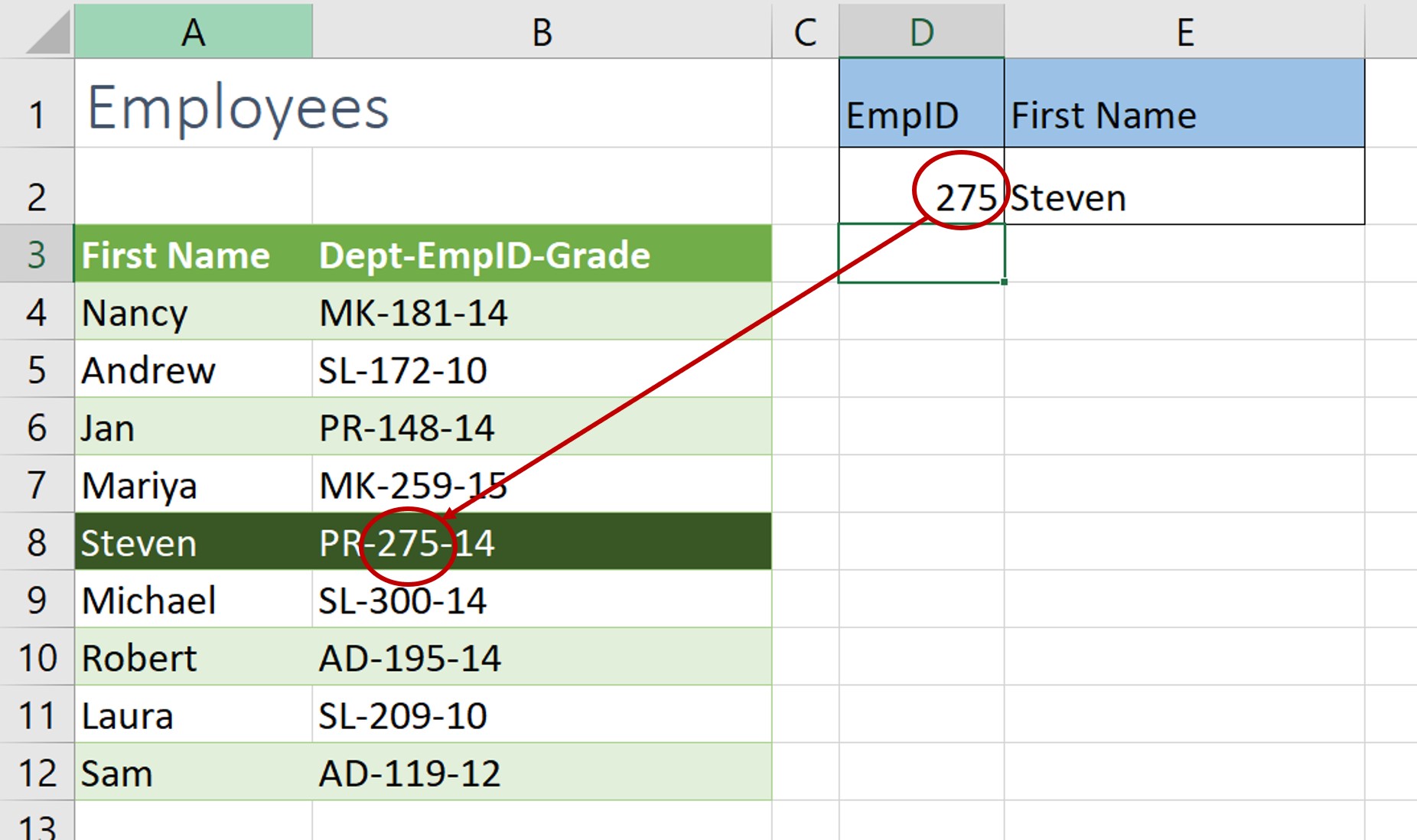
Task: Select the cell containing Jan
Action: click(194, 426)
